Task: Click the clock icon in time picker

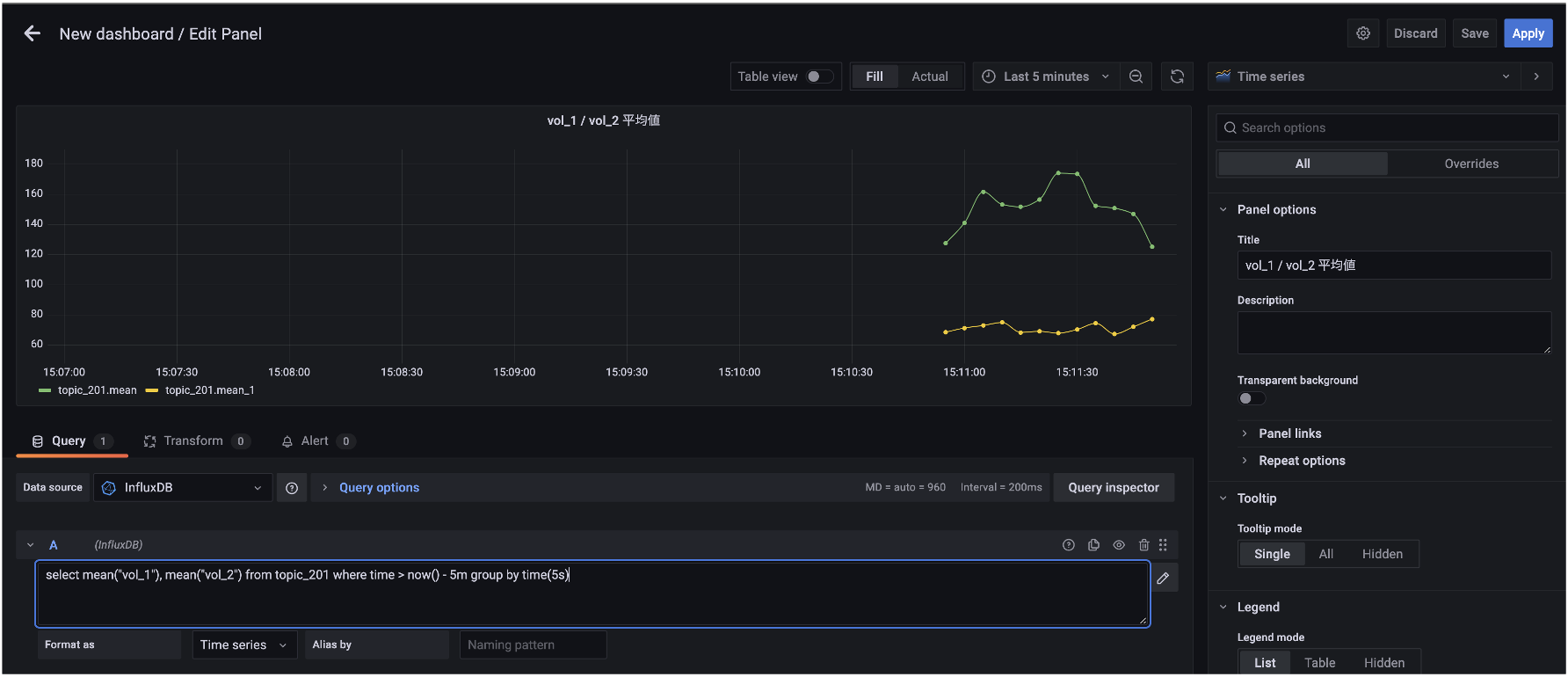Action: click(x=989, y=76)
